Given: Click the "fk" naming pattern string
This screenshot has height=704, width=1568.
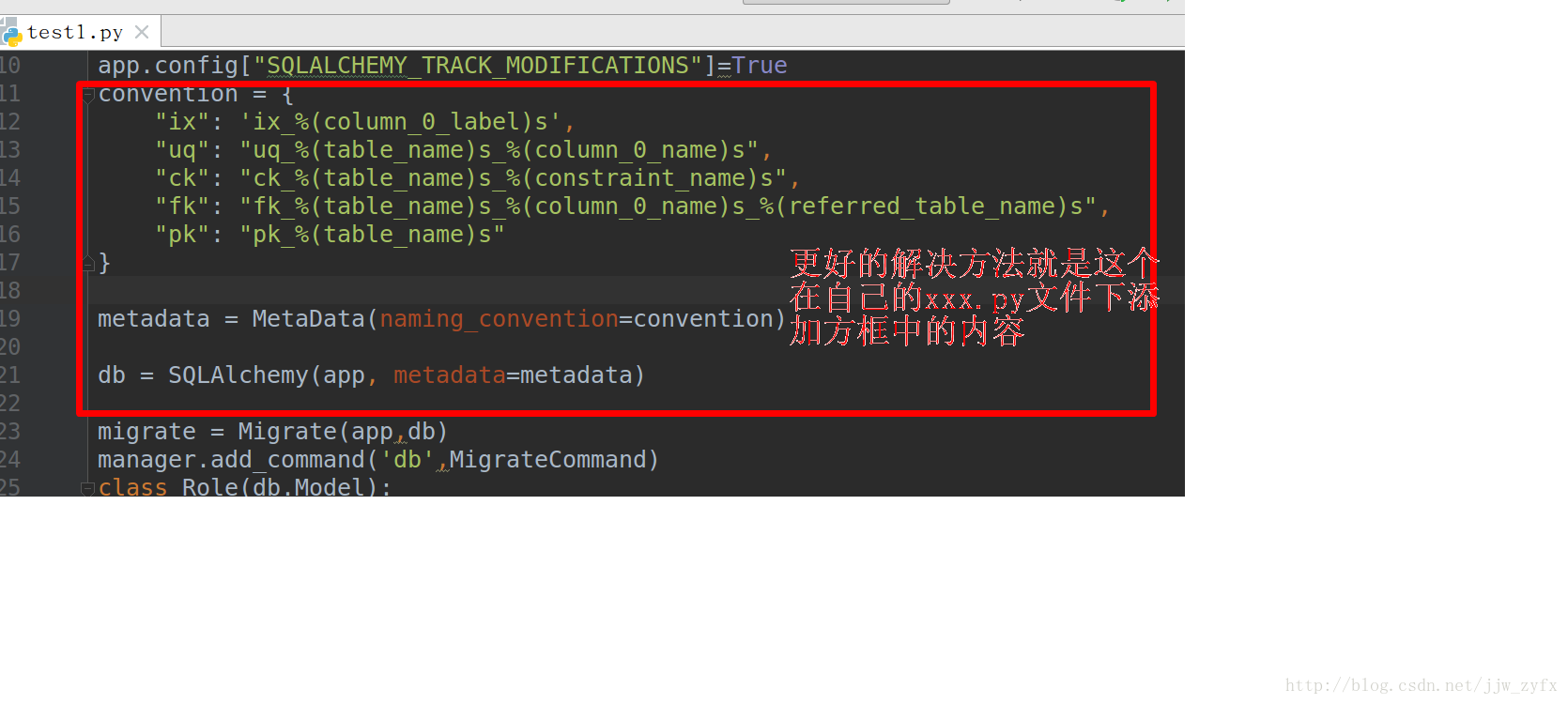Looking at the screenshot, I should [x=668, y=207].
